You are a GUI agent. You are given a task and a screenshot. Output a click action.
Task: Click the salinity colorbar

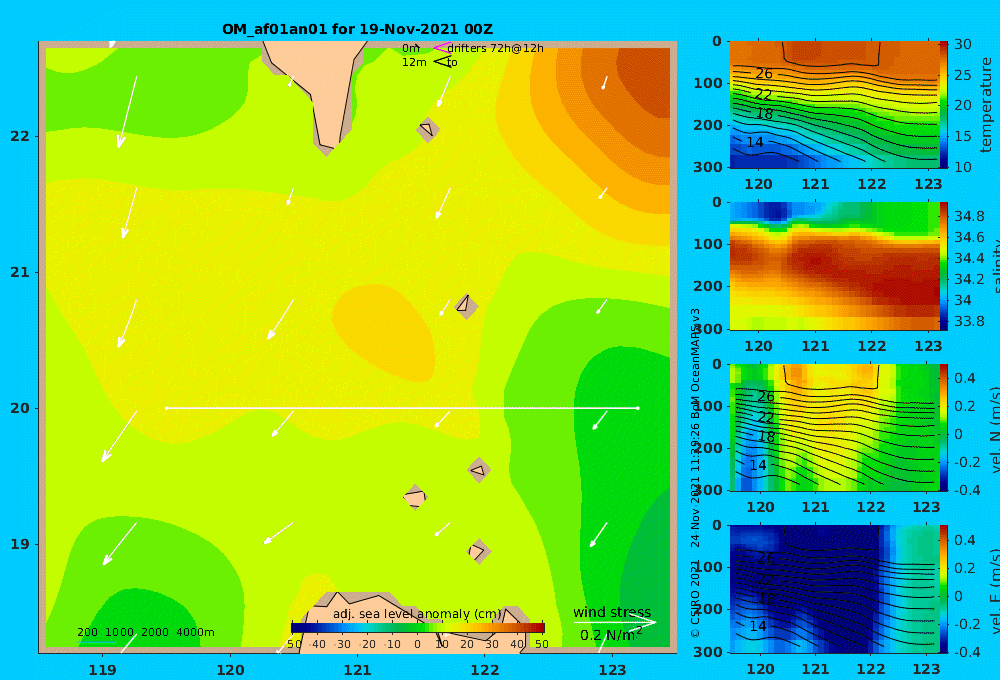[943, 266]
